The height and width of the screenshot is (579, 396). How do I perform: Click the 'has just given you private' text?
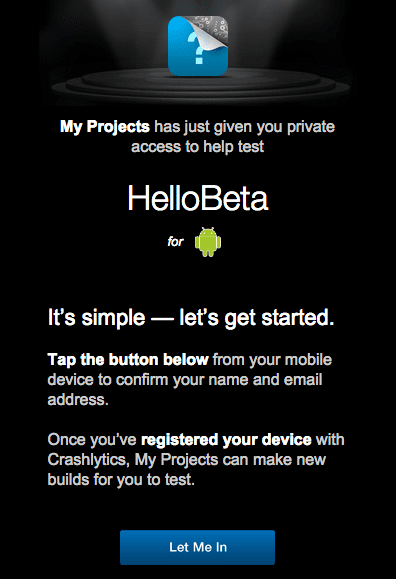[245, 127]
